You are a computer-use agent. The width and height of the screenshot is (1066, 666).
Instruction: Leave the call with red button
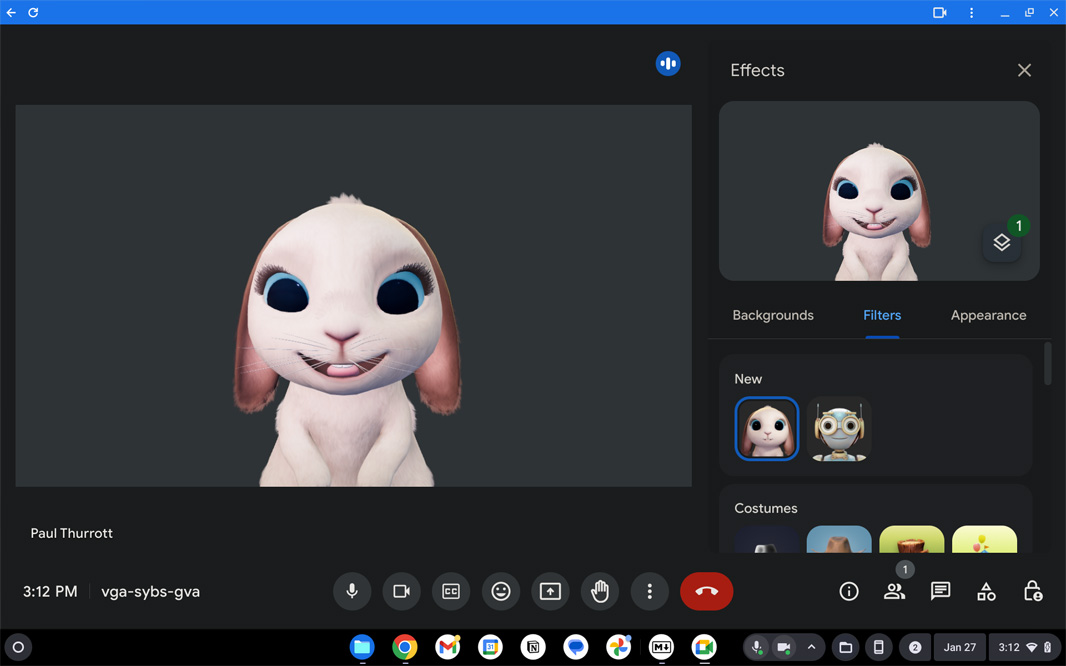(x=706, y=591)
